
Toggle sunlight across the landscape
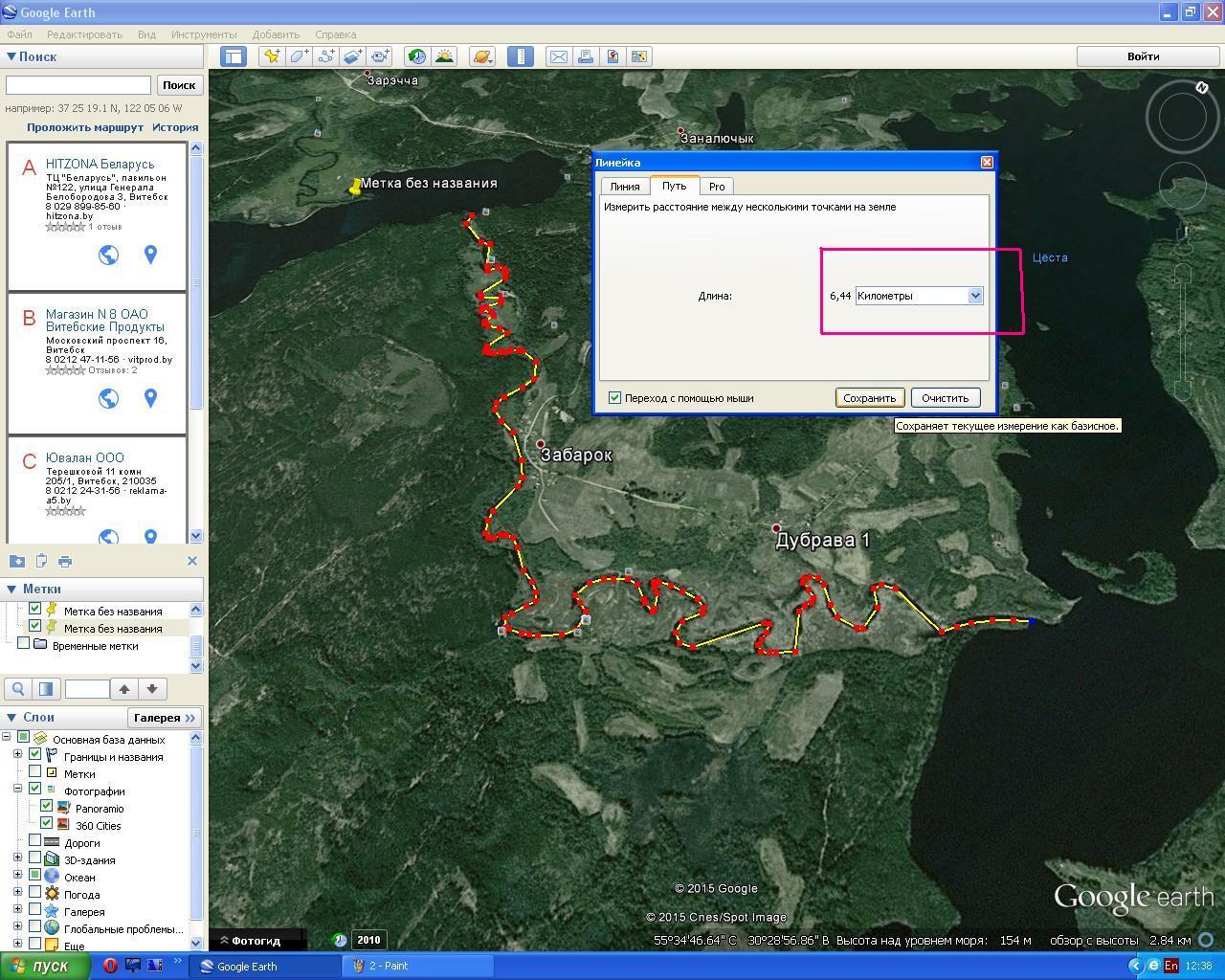pyautogui.click(x=444, y=56)
